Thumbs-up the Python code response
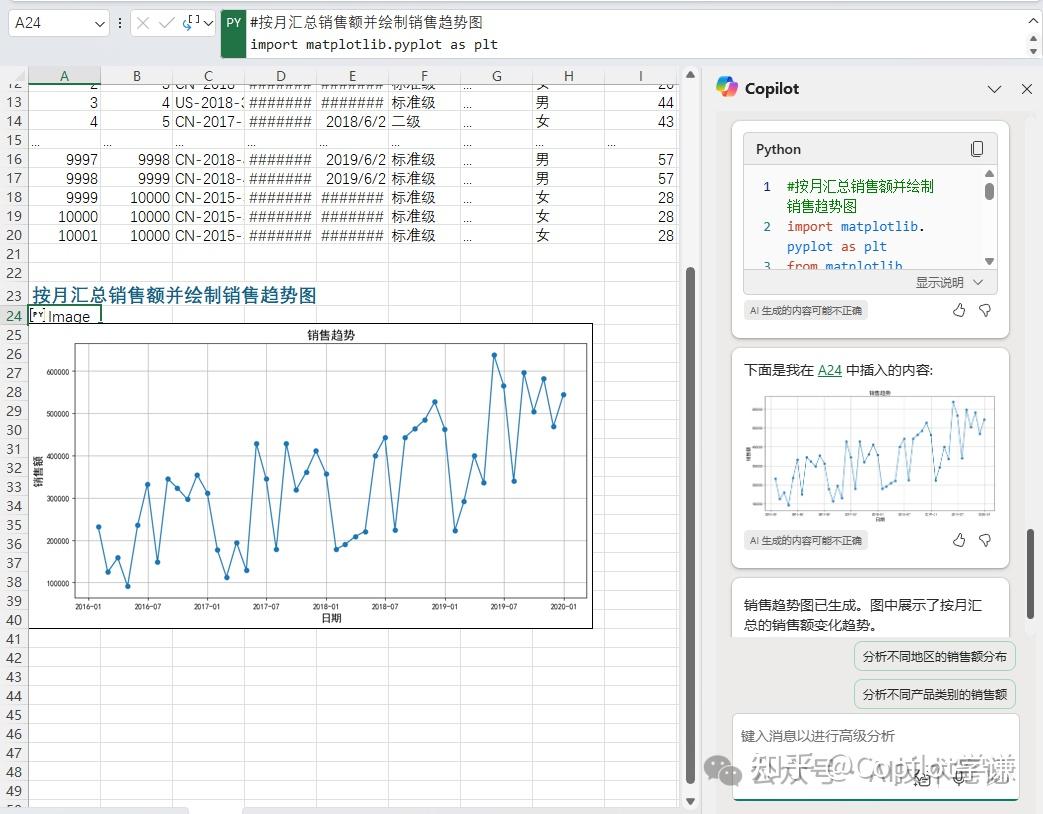This screenshot has width=1043, height=814. (x=958, y=310)
